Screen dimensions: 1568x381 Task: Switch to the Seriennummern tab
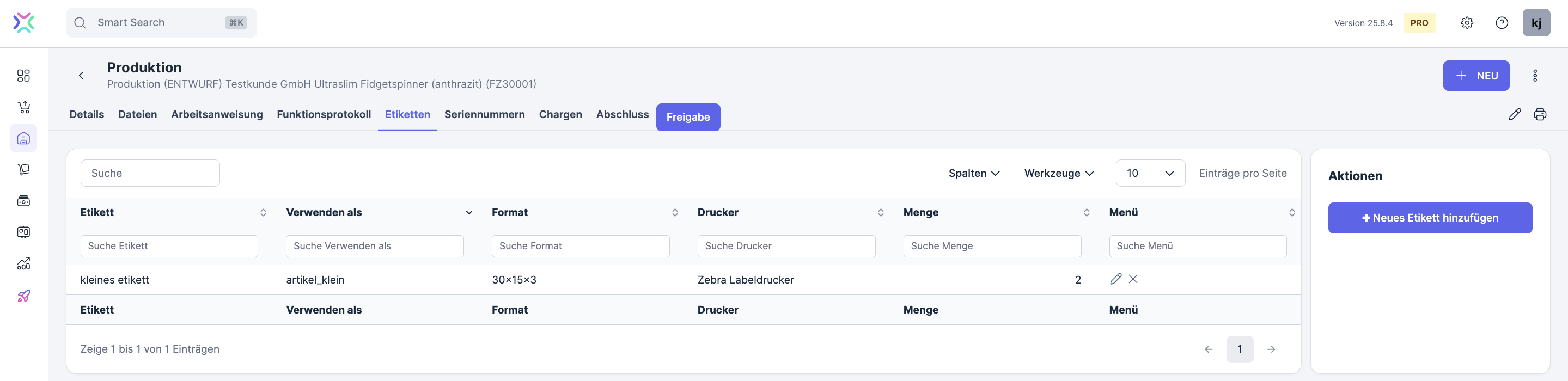tap(484, 114)
